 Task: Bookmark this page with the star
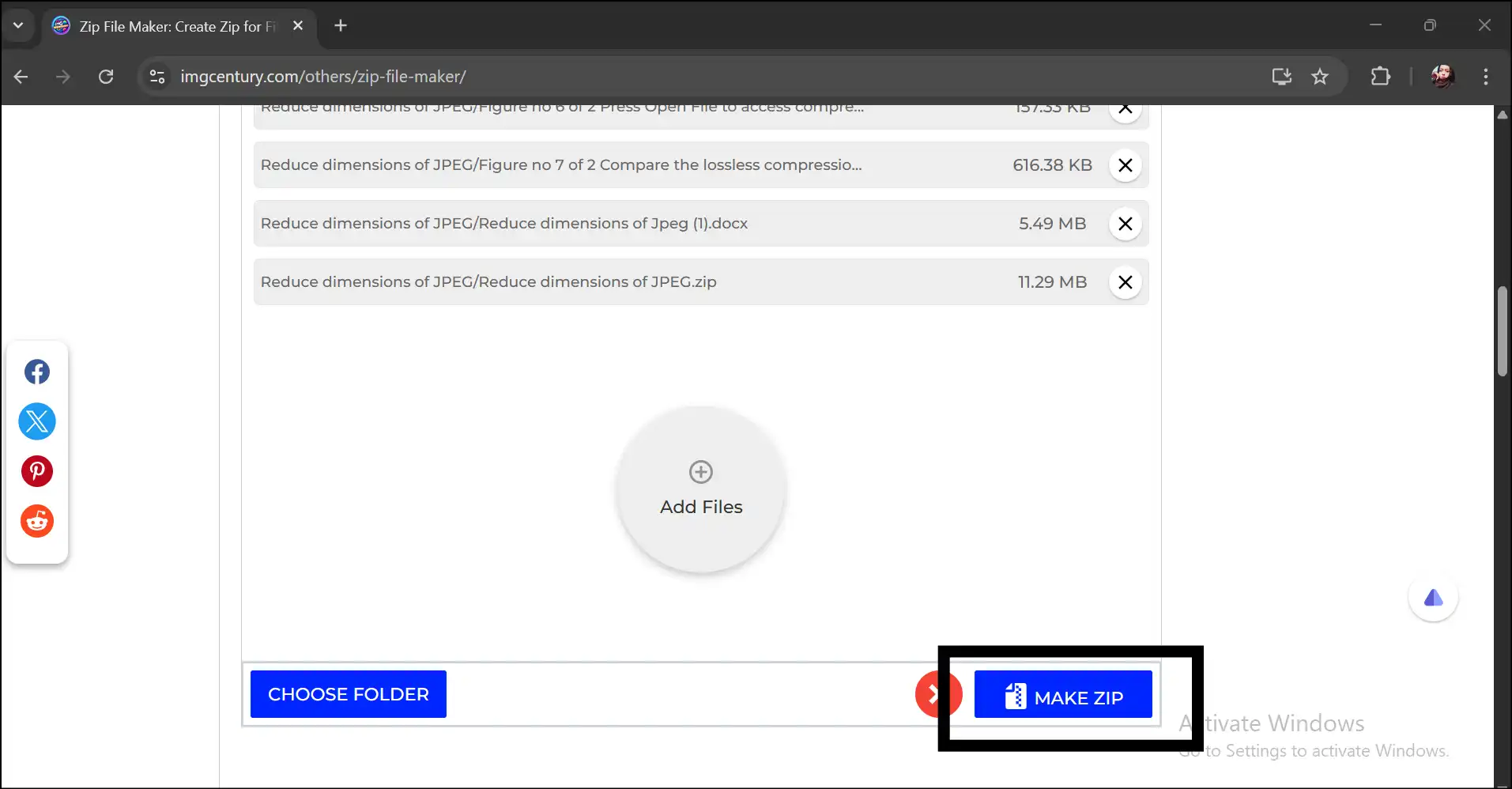coord(1320,77)
